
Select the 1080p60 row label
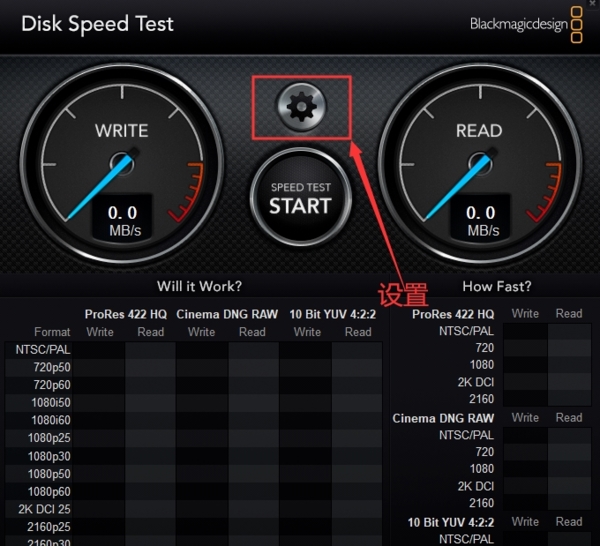pyautogui.click(x=49, y=491)
